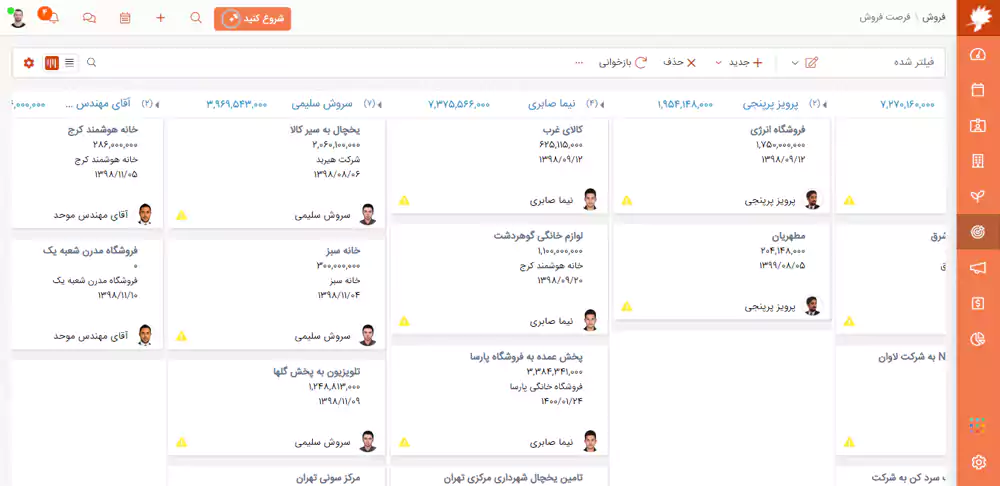The image size is (1000, 486).
Task: Open the calendar icon in top bar
Action: tap(125, 18)
